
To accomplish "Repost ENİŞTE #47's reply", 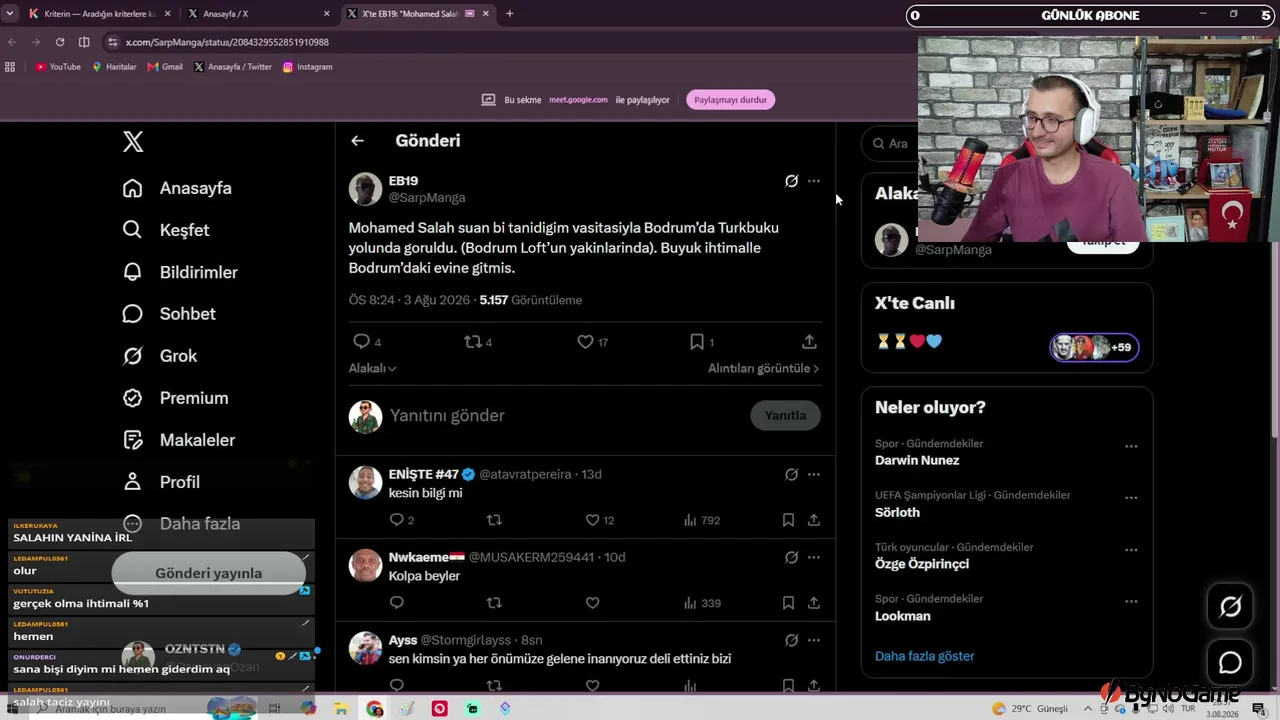I will coord(494,520).
